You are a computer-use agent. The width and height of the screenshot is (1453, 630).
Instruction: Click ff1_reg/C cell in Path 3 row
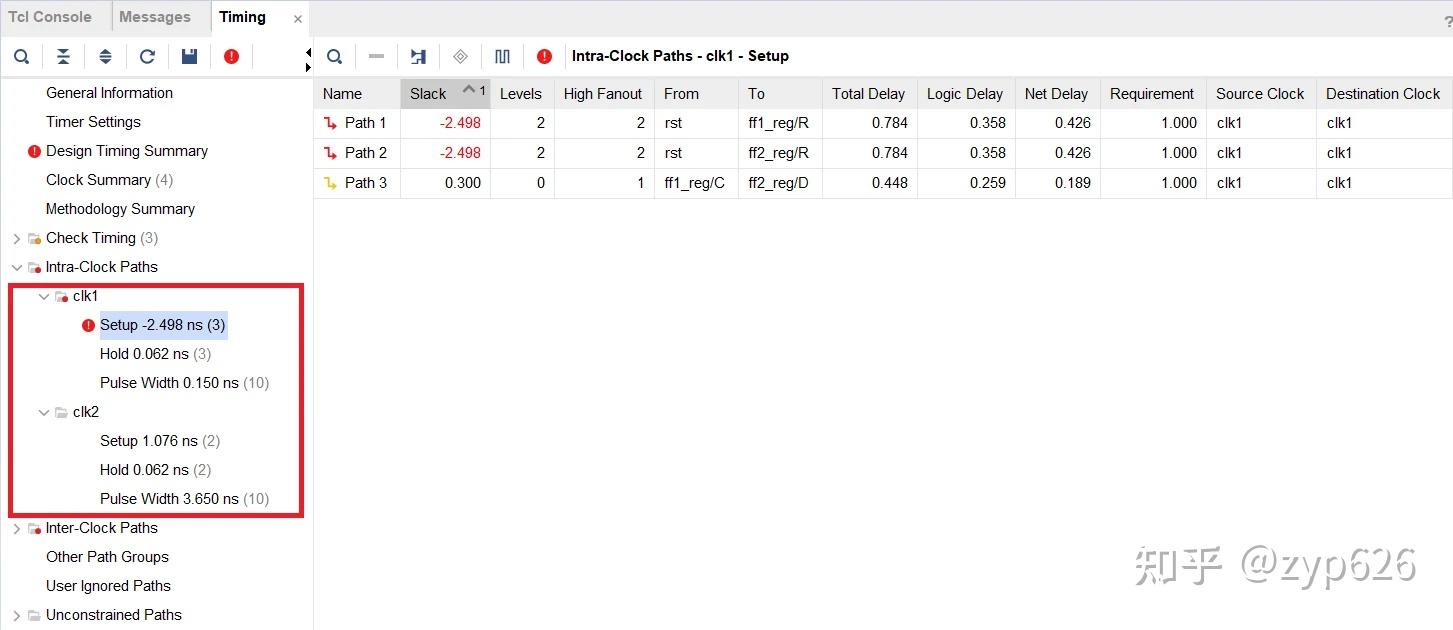(x=695, y=183)
